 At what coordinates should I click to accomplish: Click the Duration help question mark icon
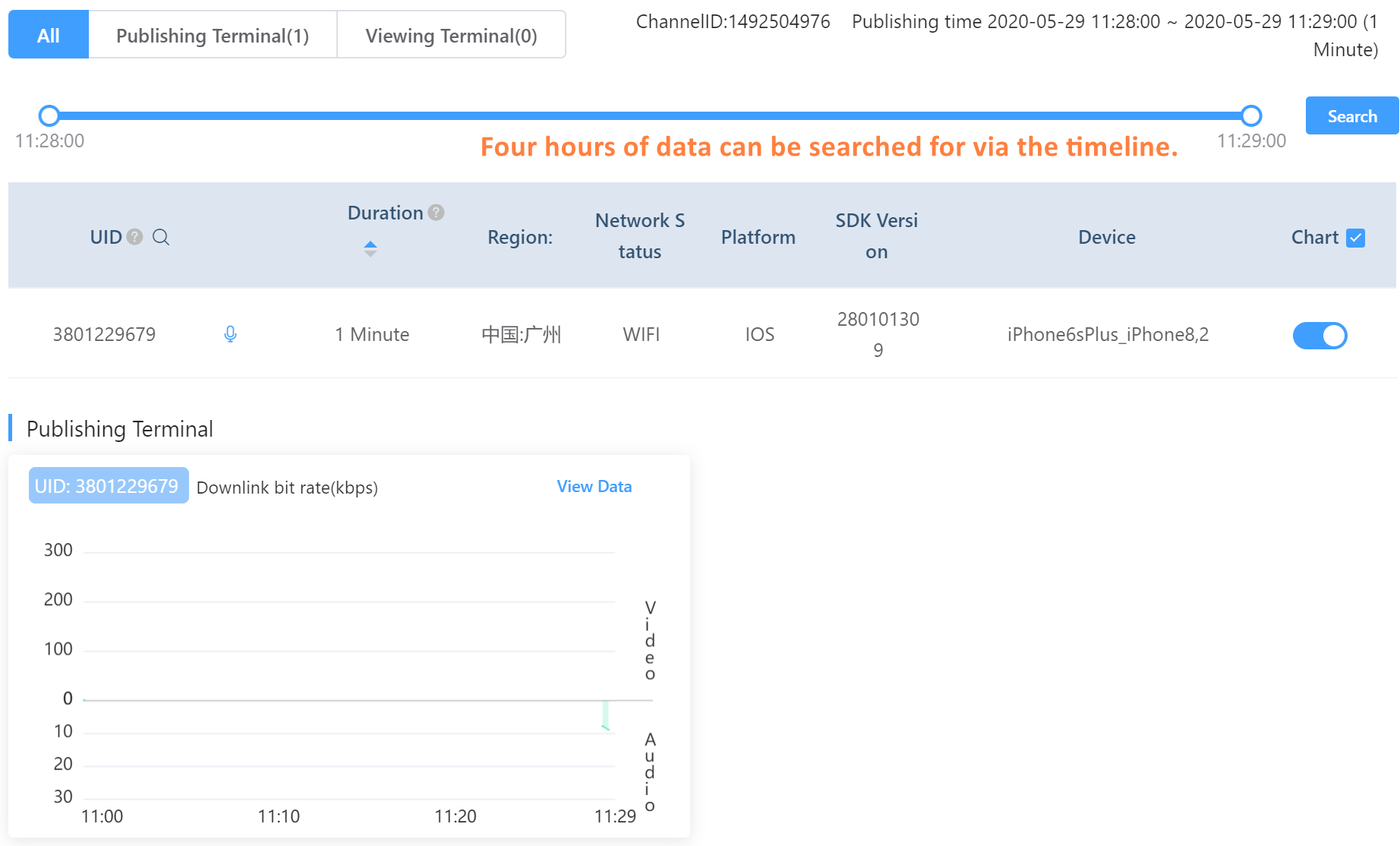click(x=436, y=213)
